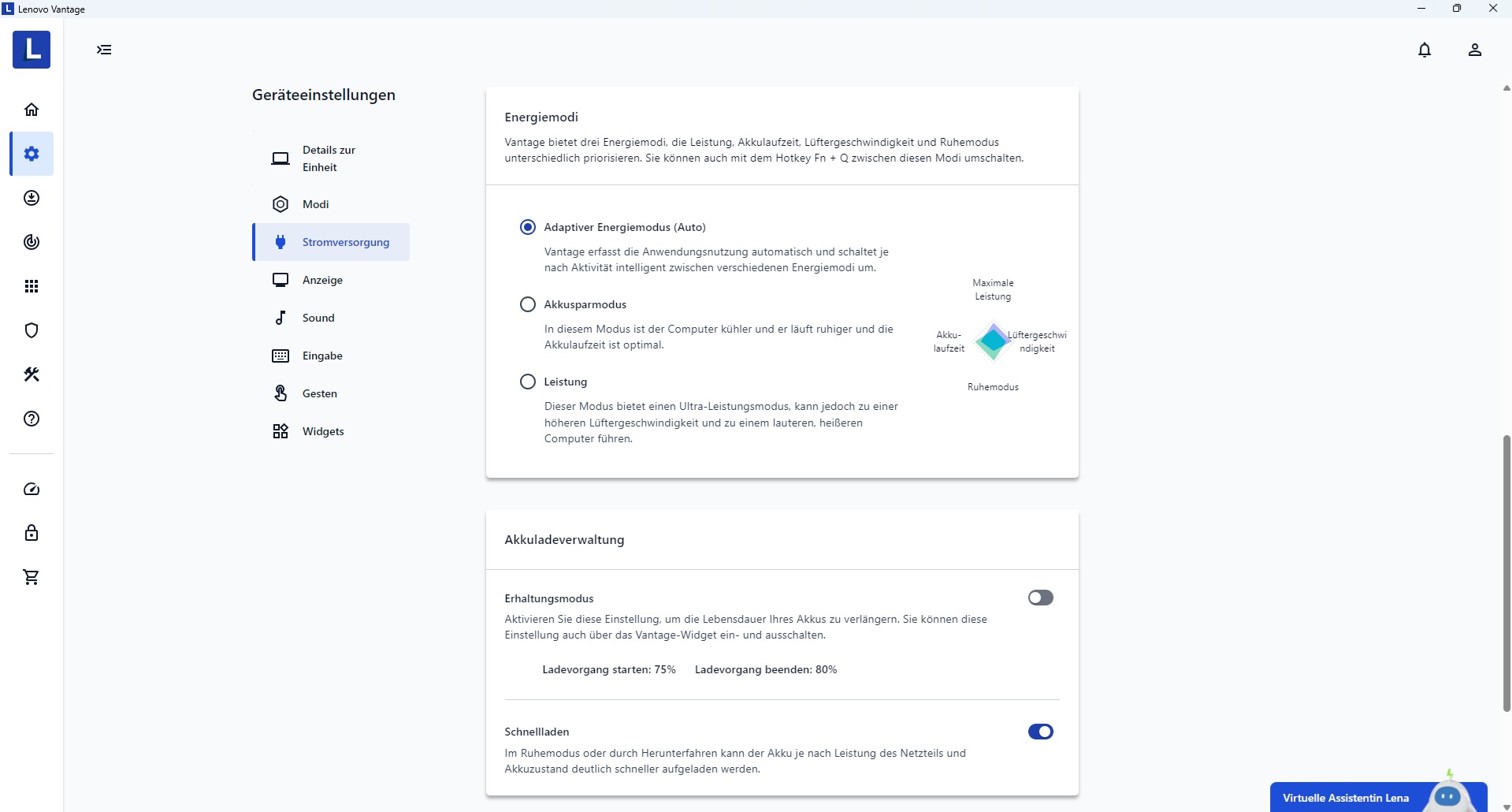1512x812 pixels.
Task: Collapse the navigation menu button
Action: pyautogui.click(x=104, y=50)
